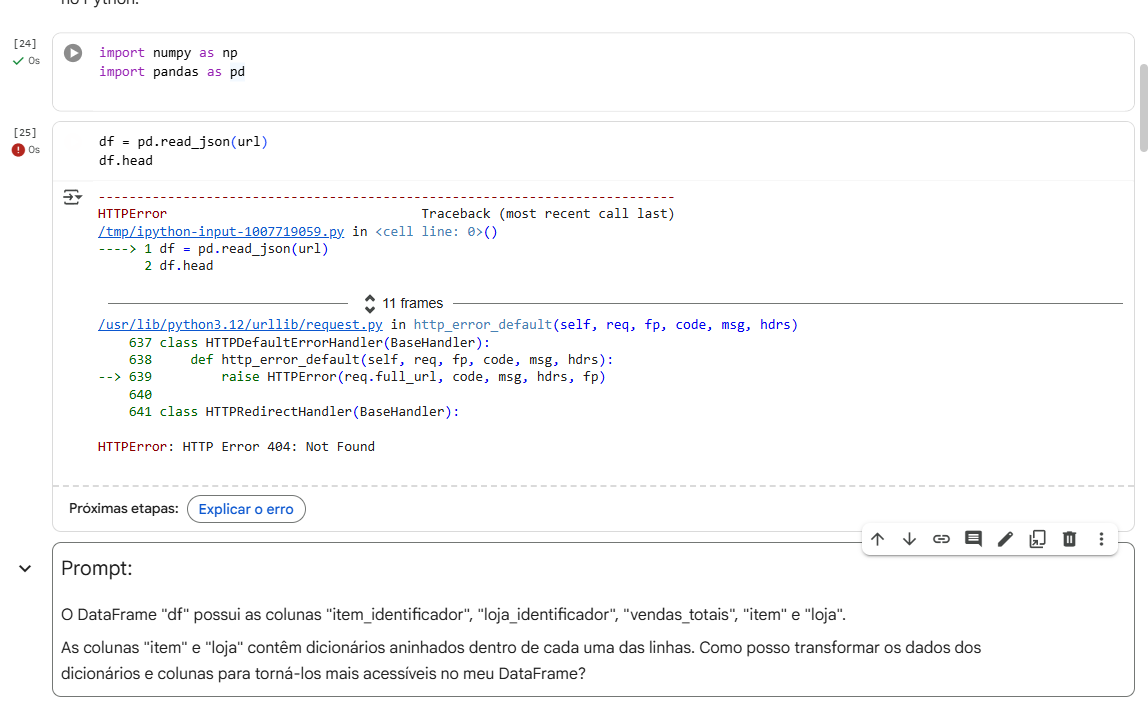Click the vertical page scrollbar
Viewport: 1148px width, 701px height.
click(x=1143, y=108)
